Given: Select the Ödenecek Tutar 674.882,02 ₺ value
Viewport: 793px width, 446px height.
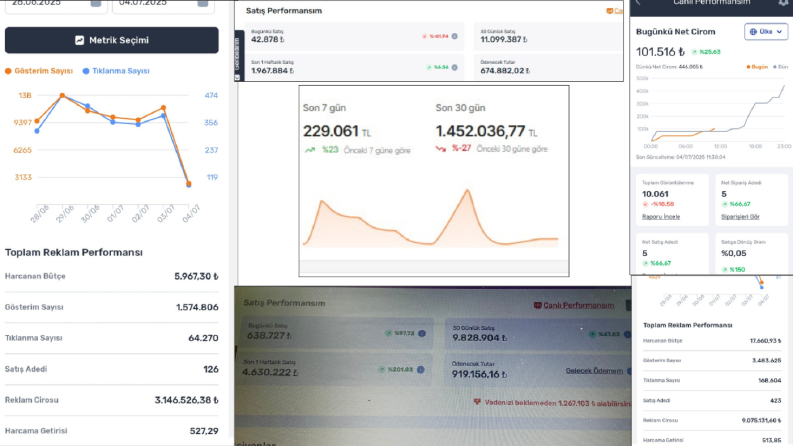Looking at the screenshot, I should 505,71.
